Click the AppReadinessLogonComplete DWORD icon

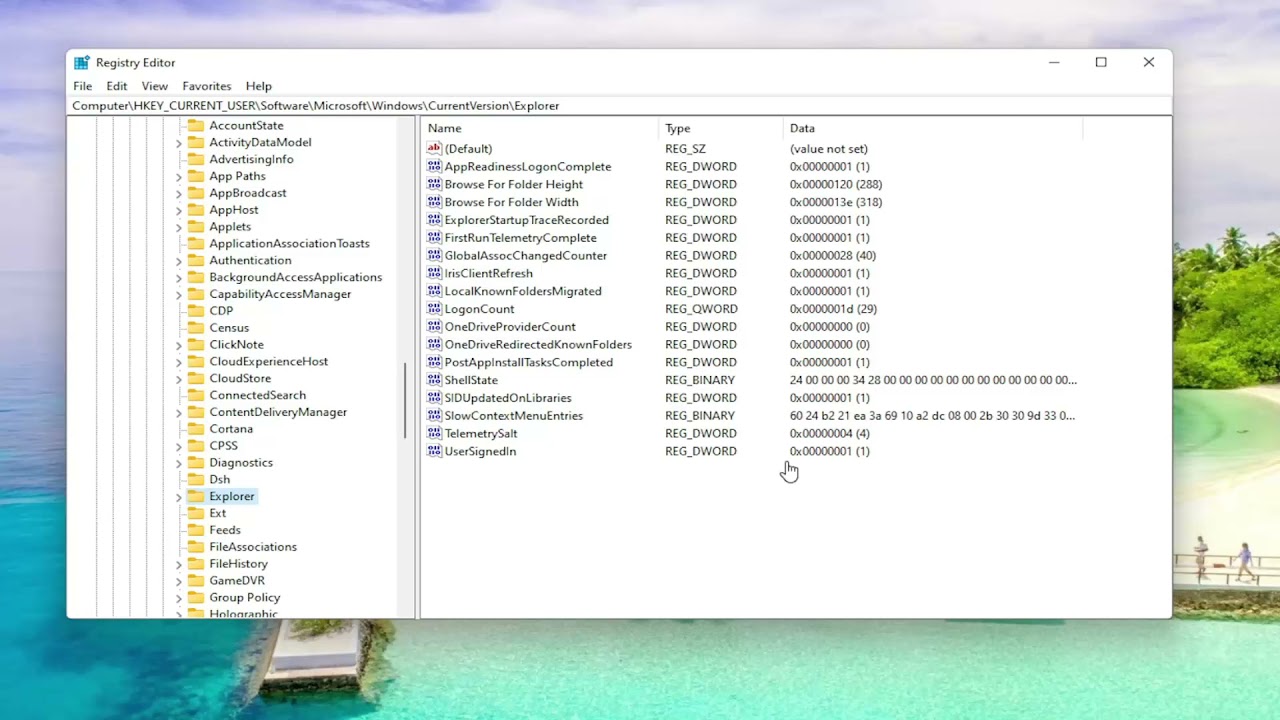coord(434,167)
